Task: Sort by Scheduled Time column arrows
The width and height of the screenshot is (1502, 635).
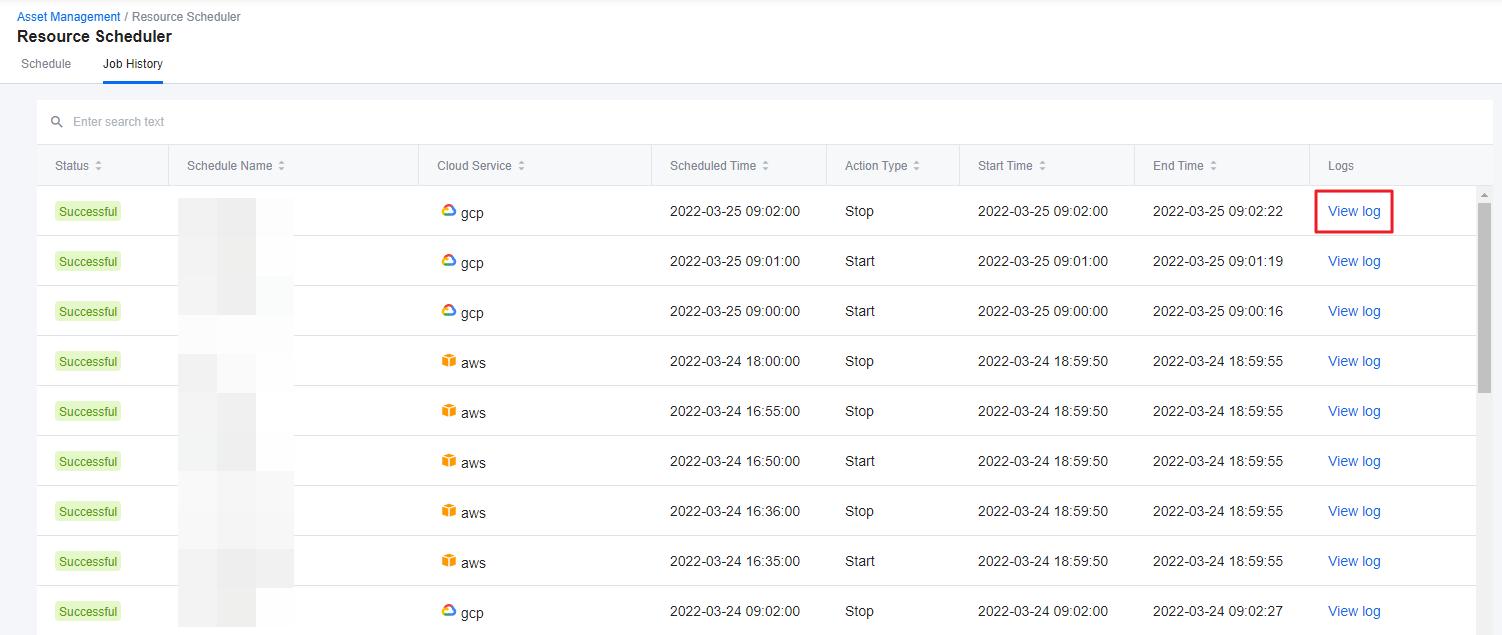Action: click(x=765, y=166)
